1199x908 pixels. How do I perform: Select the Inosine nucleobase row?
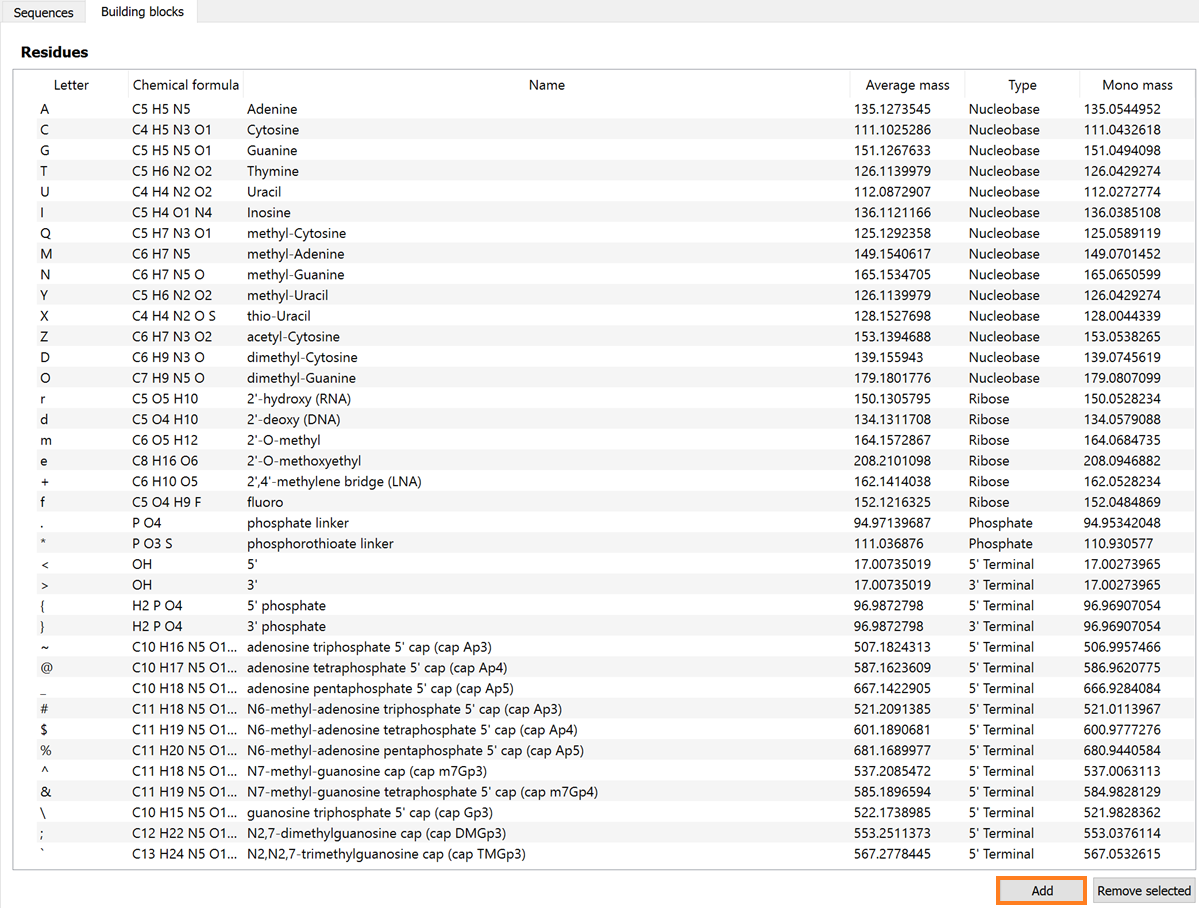(400, 212)
